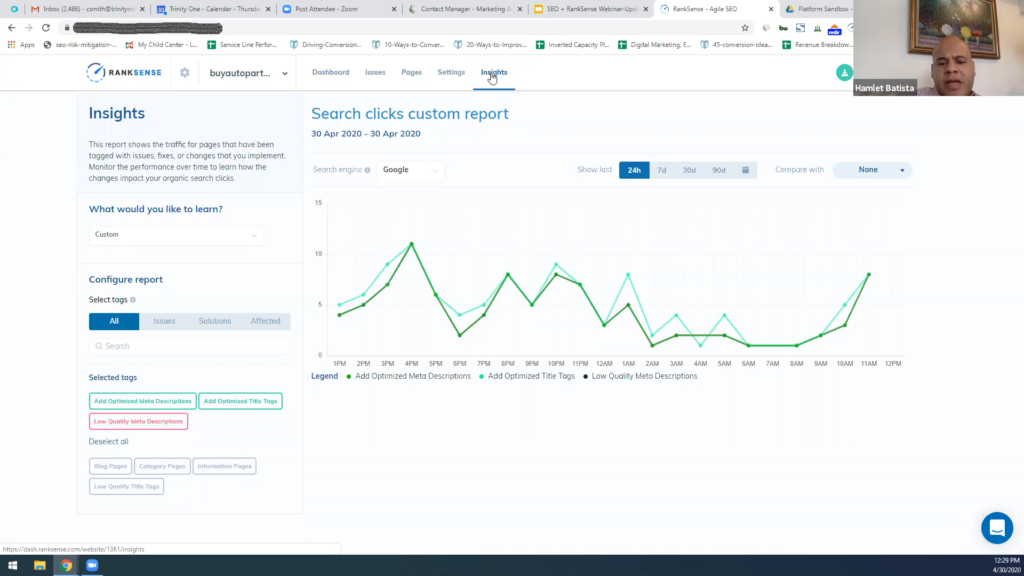The width and height of the screenshot is (1024, 576).
Task: Show last 7d of data
Action: click(x=662, y=170)
